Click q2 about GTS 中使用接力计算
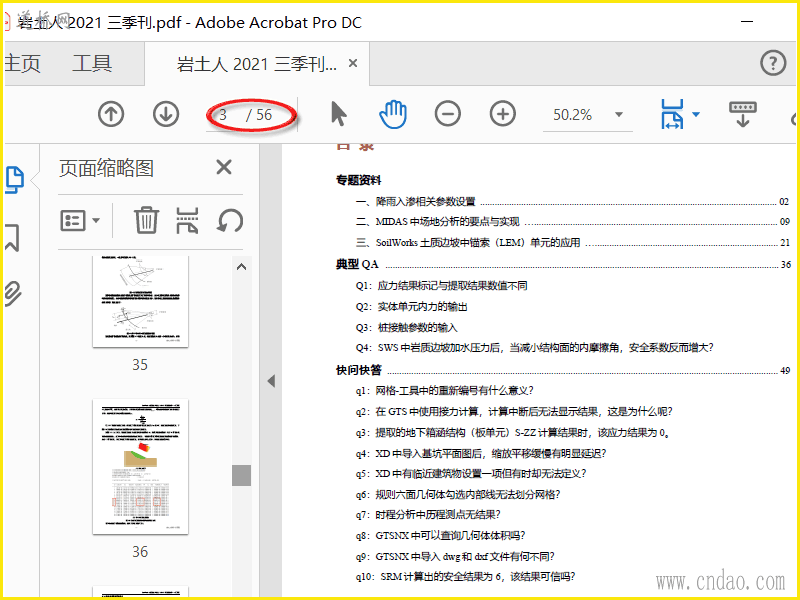Viewport: 800px width, 600px height. (x=514, y=411)
